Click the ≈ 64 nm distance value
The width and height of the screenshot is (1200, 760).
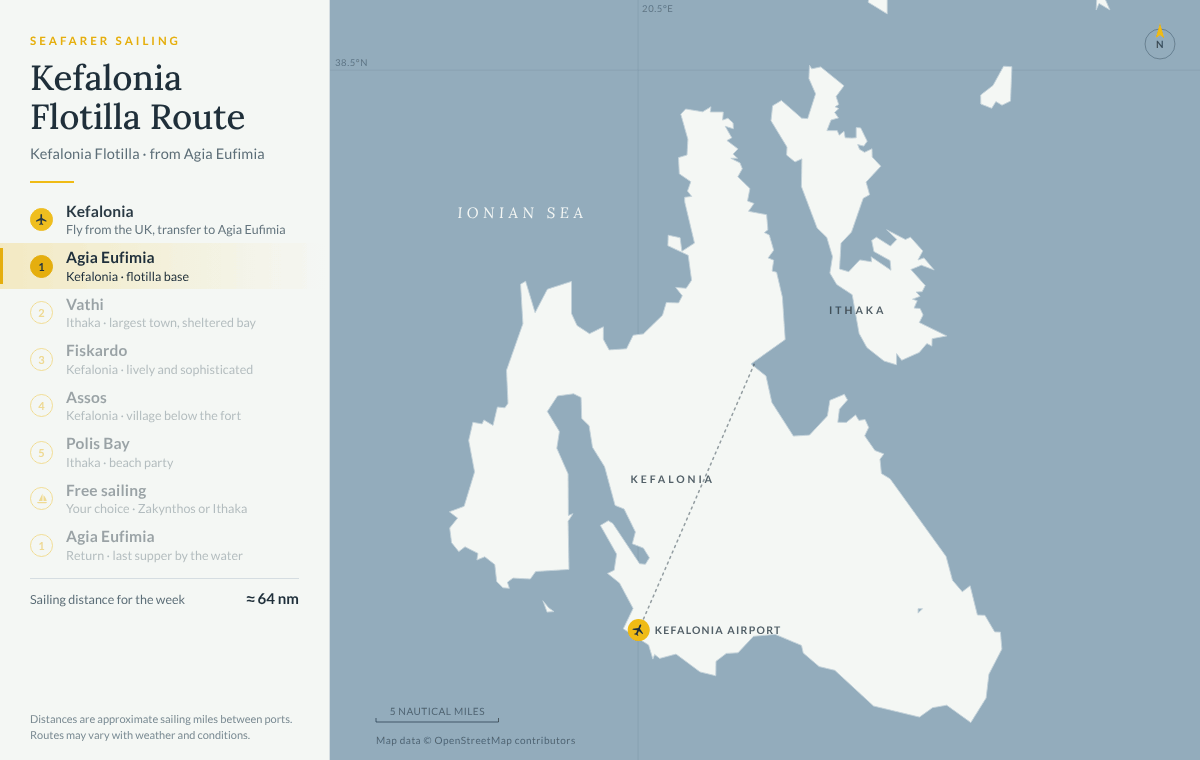click(x=272, y=599)
